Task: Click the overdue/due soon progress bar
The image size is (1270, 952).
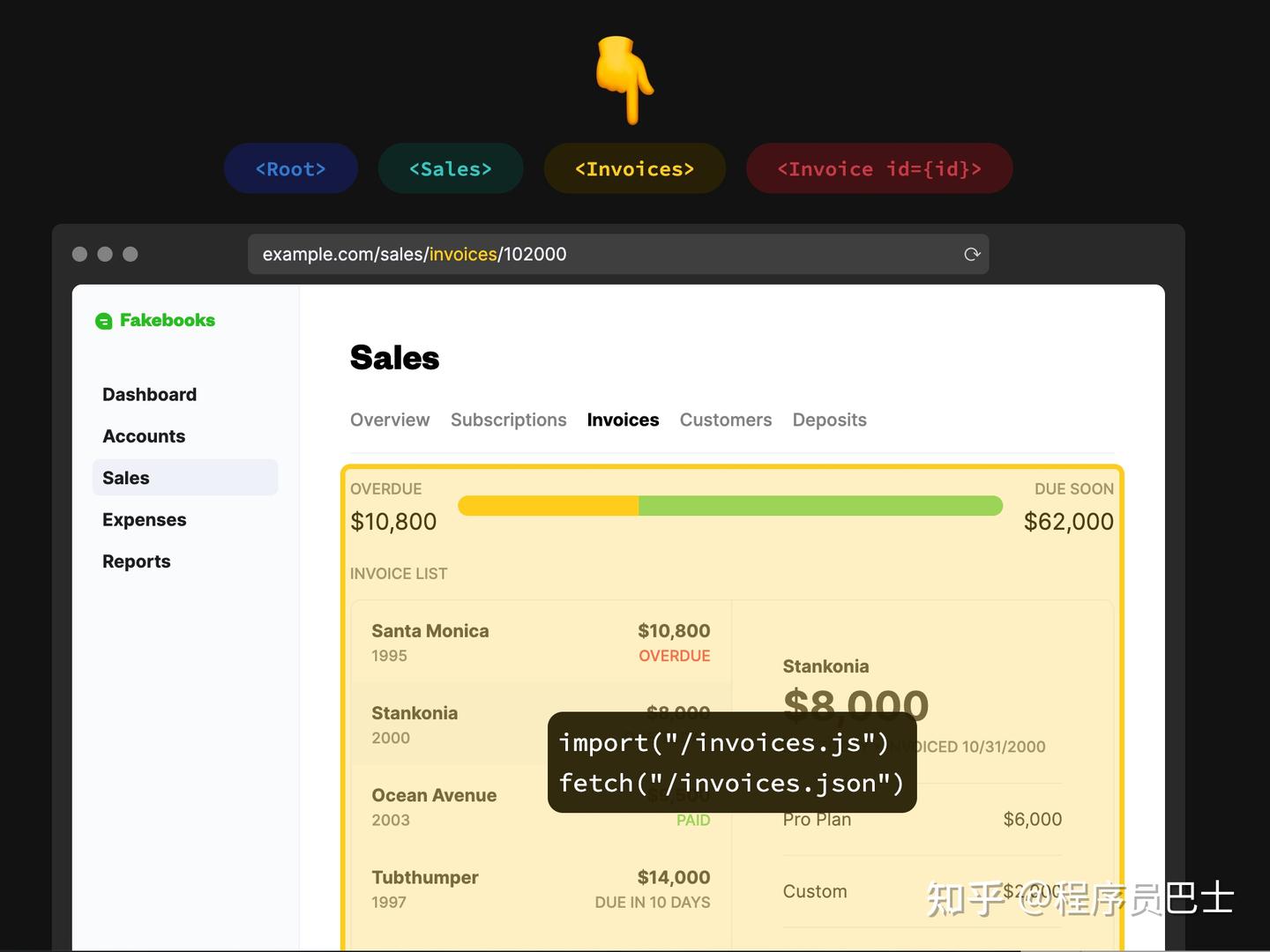Action: [730, 506]
